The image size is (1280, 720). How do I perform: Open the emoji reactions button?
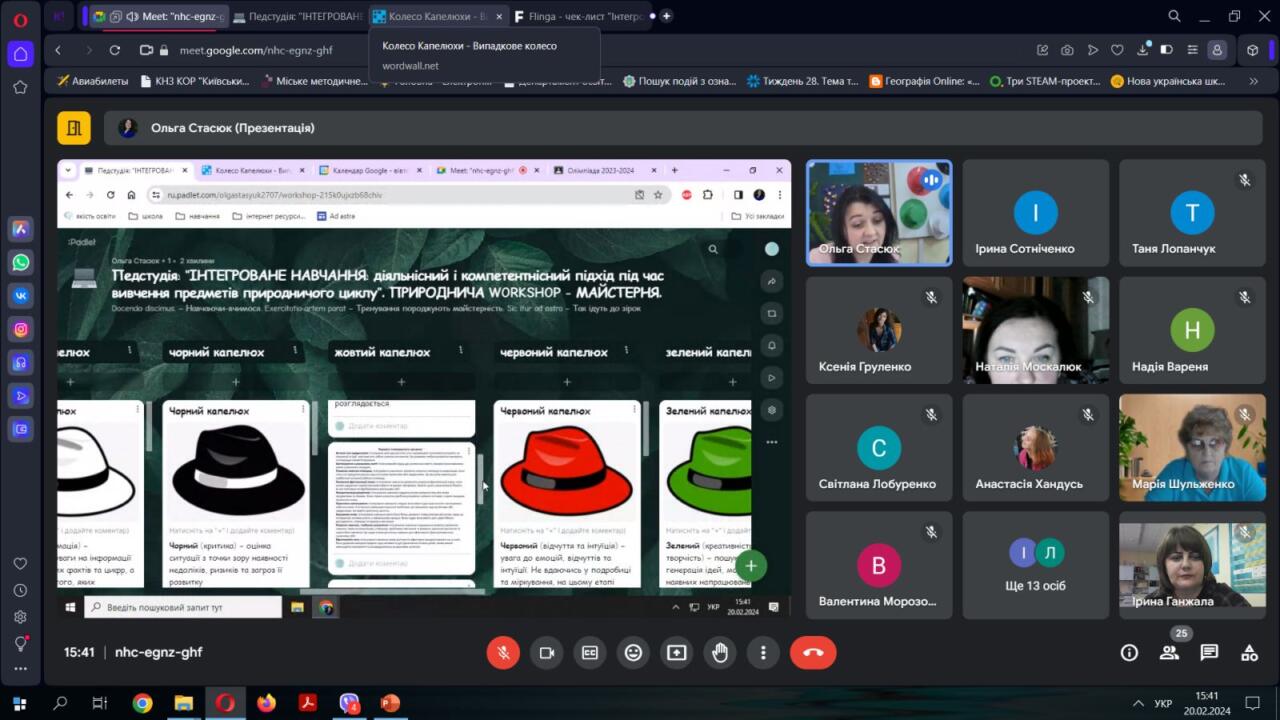tap(633, 653)
